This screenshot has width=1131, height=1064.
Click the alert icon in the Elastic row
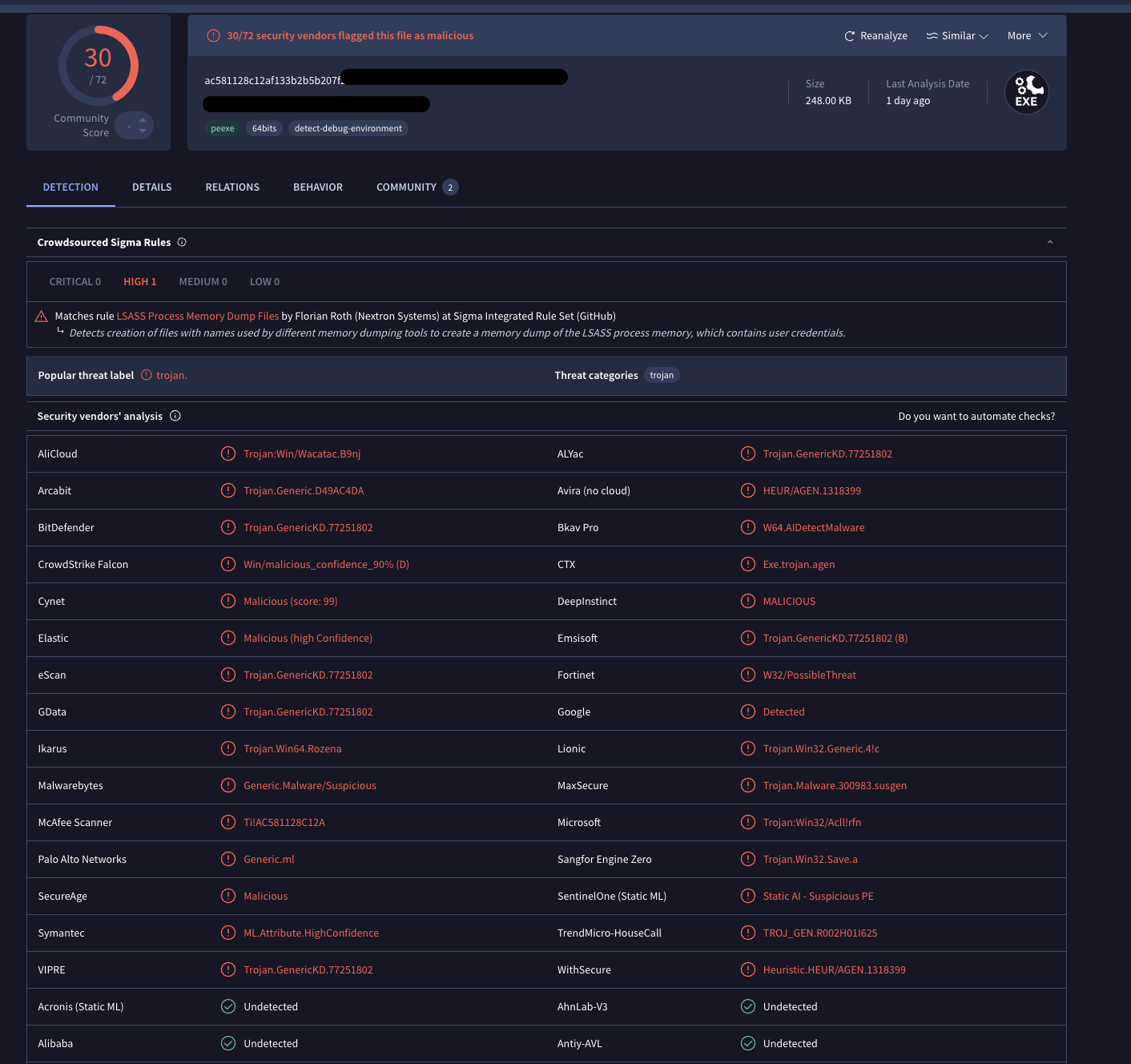(228, 638)
